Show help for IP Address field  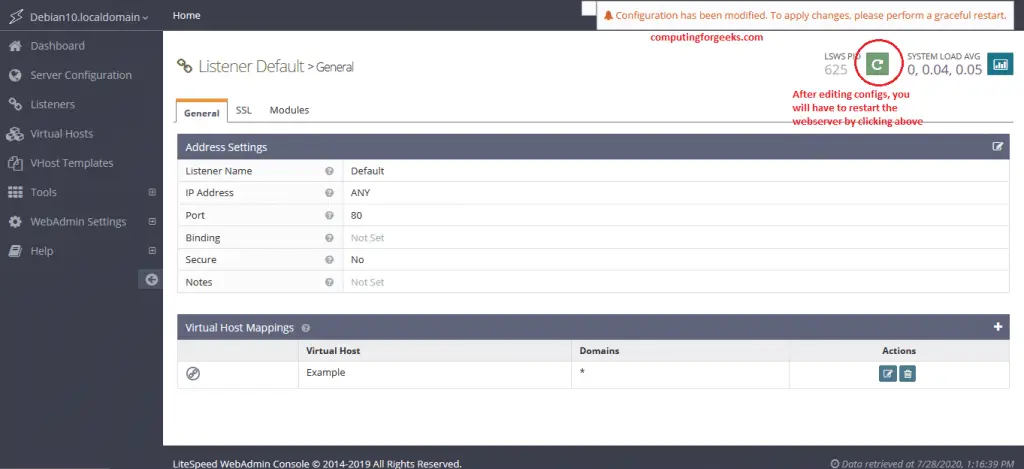330,193
